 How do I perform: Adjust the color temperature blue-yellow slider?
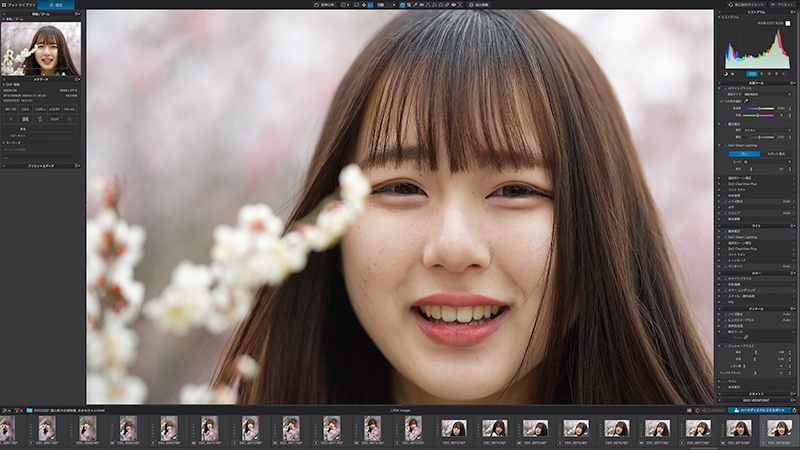pyautogui.click(x=759, y=109)
